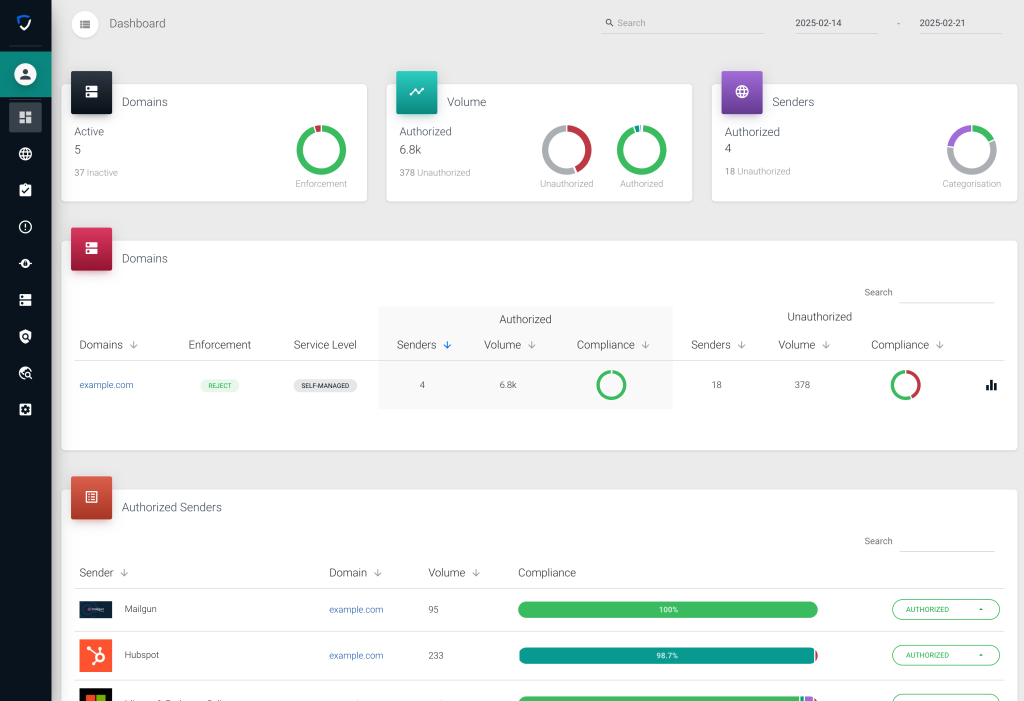Click the 98.7% compliance bar for Hubspot
Viewport: 1024px width, 701px height.
tap(667, 655)
